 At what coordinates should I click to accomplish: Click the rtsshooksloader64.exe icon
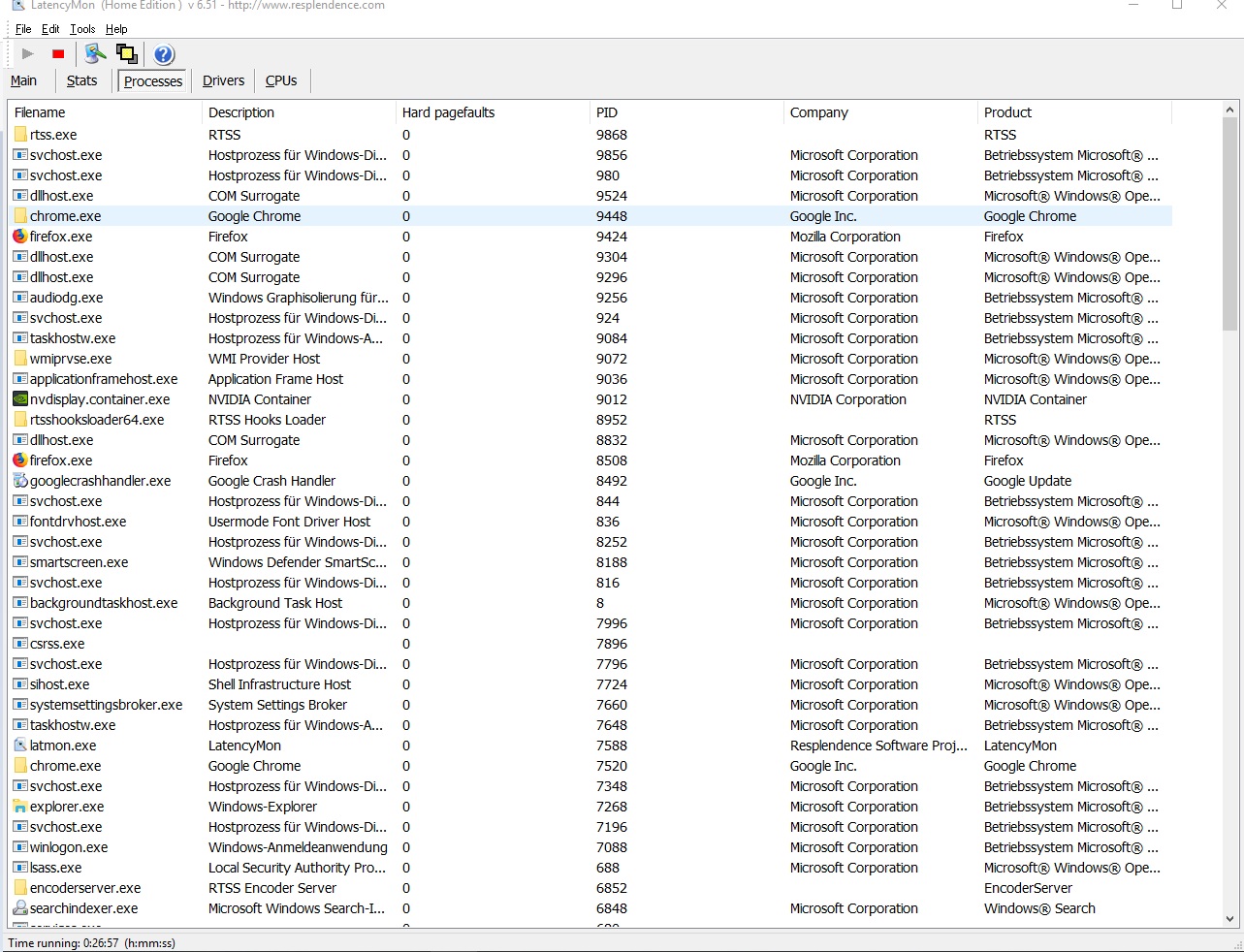20,420
